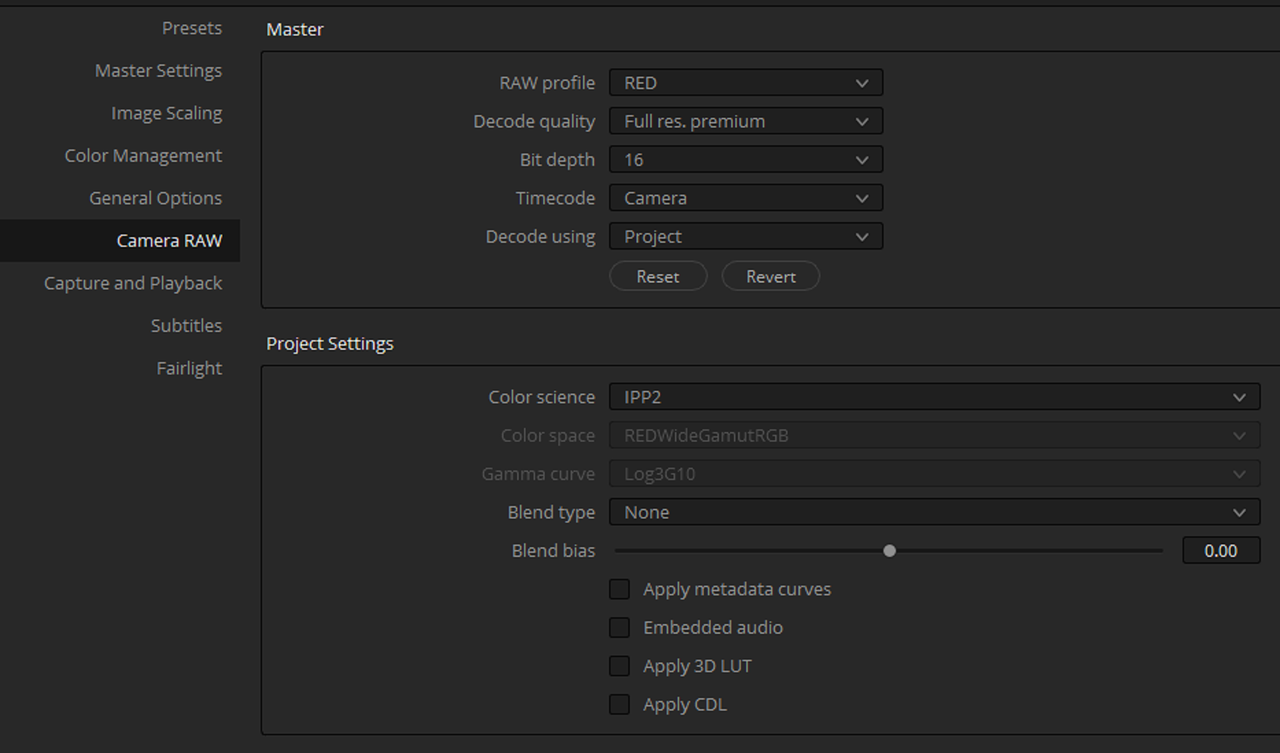The image size is (1280, 753).
Task: Open the Decode using dropdown
Action: pyautogui.click(x=746, y=237)
